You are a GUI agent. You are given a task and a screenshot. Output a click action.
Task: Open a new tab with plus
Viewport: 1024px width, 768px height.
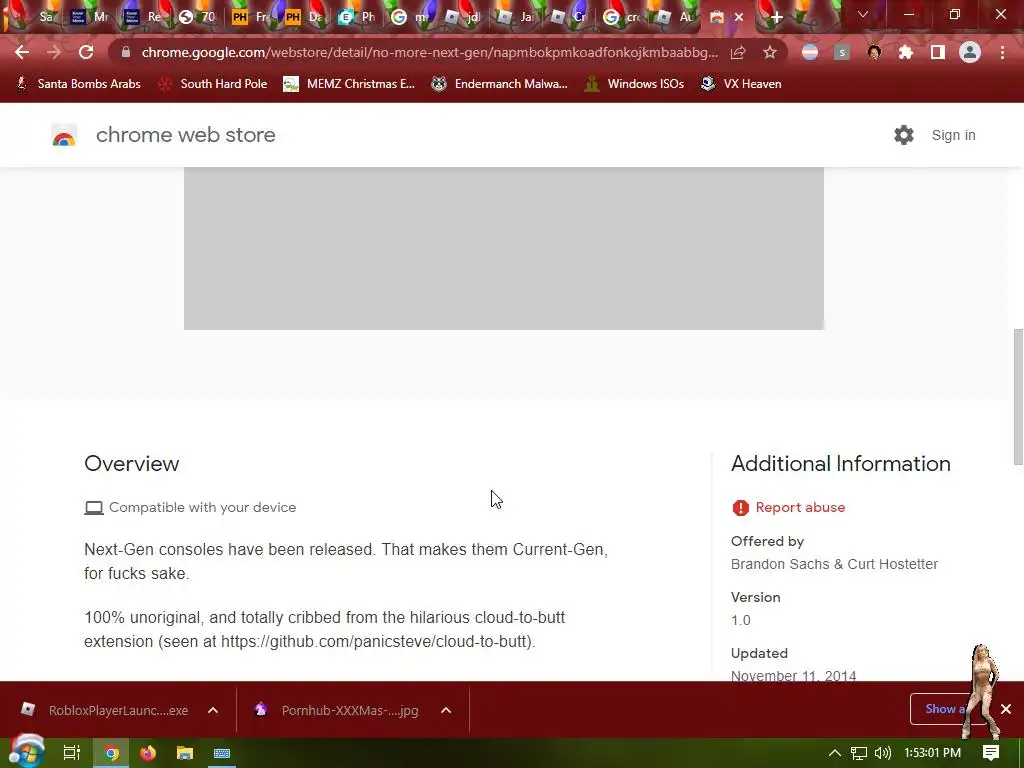776,18
